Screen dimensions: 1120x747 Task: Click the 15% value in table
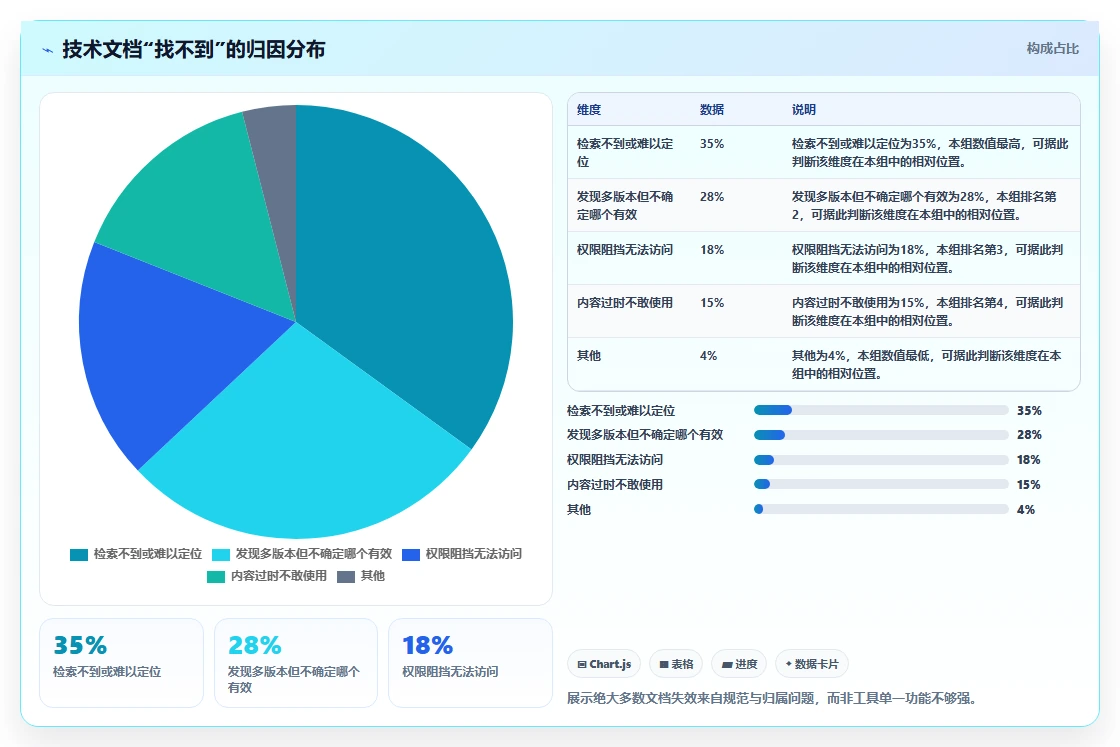tap(712, 302)
